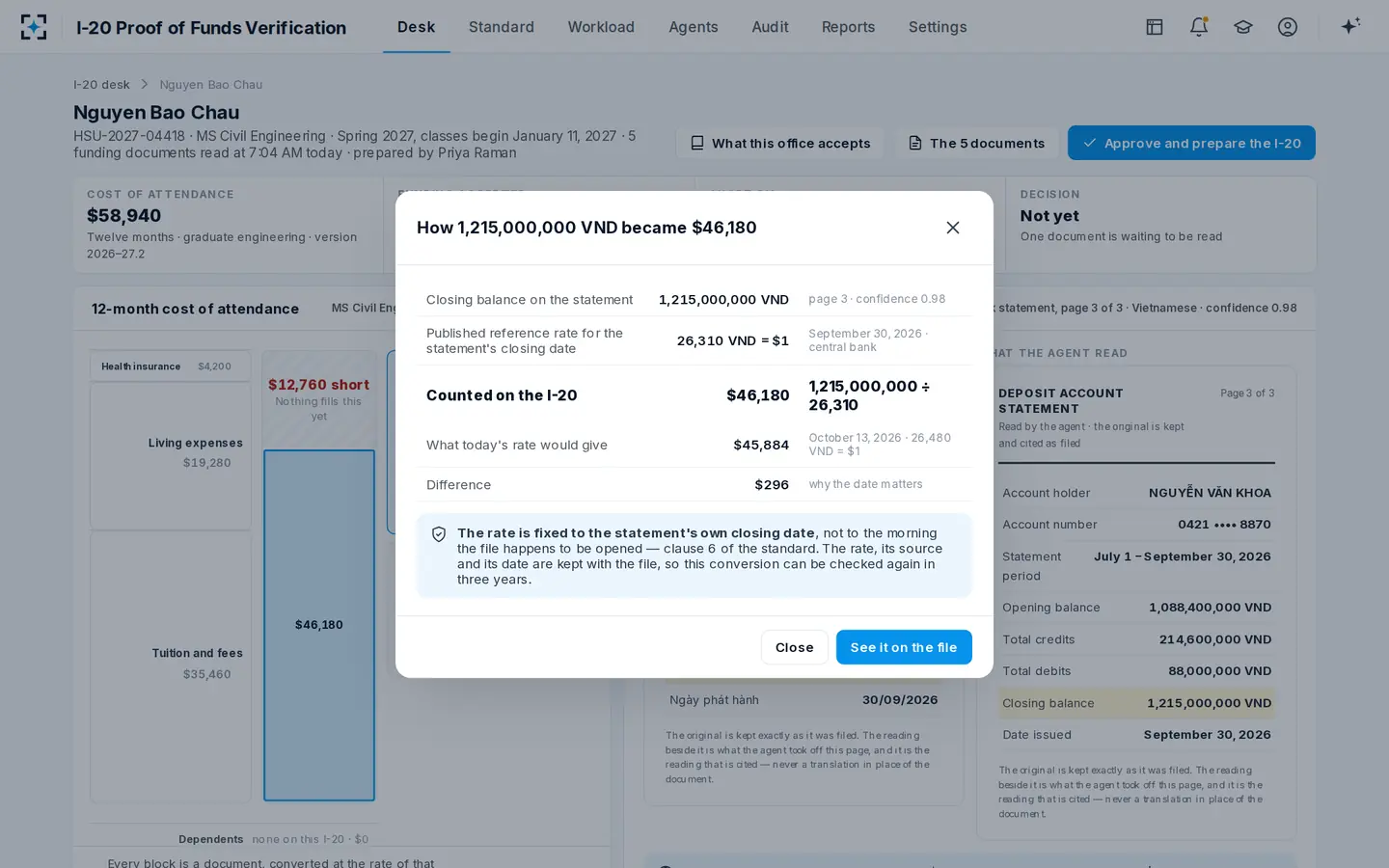Open the user account icon
The width and height of the screenshot is (1389, 868).
click(x=1287, y=27)
